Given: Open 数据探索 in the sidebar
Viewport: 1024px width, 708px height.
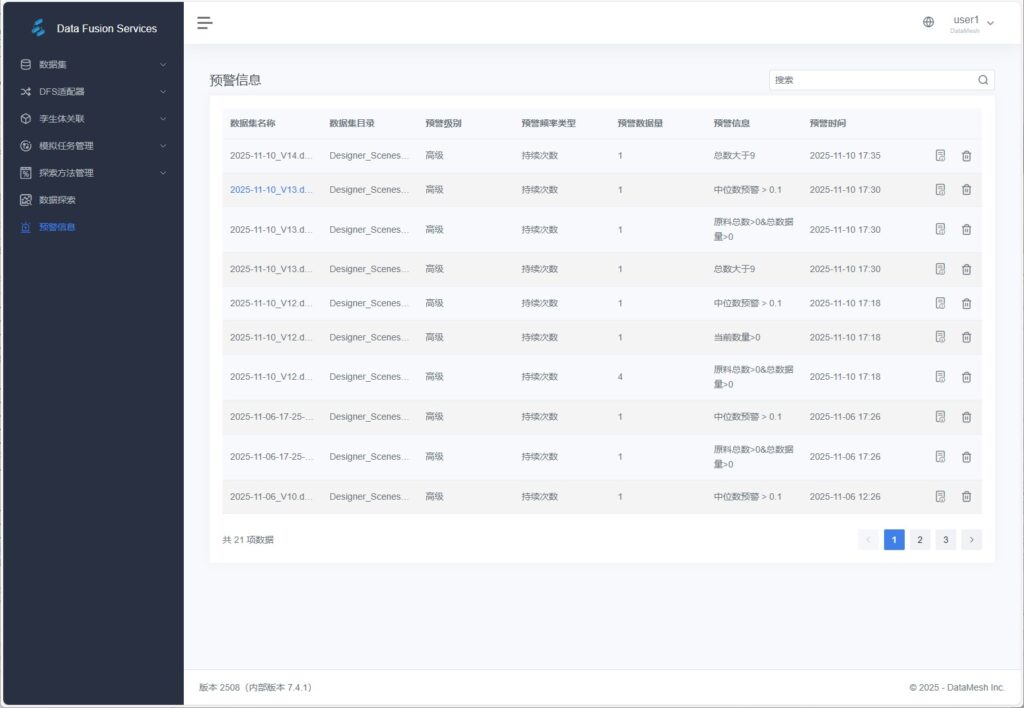Looking at the screenshot, I should (57, 200).
